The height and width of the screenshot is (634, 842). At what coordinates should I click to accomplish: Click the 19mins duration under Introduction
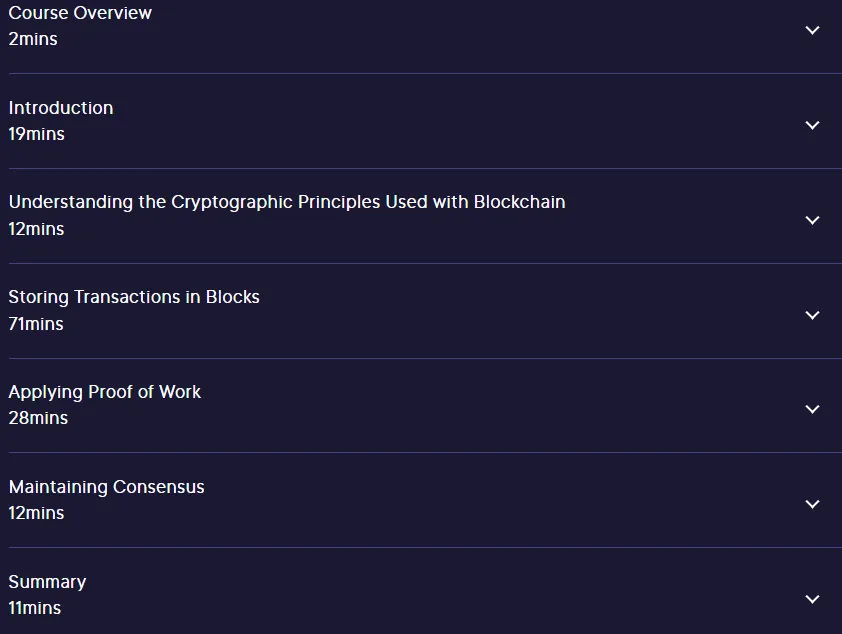37,134
